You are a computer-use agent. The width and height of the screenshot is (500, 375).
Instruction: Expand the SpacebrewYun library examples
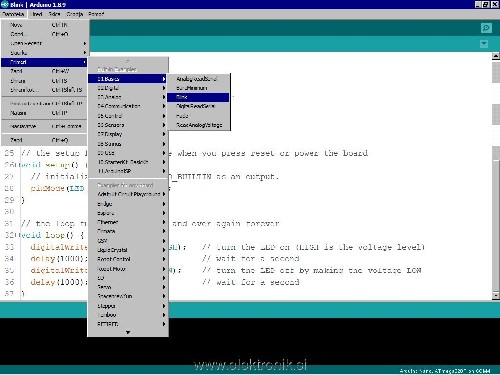(128, 296)
